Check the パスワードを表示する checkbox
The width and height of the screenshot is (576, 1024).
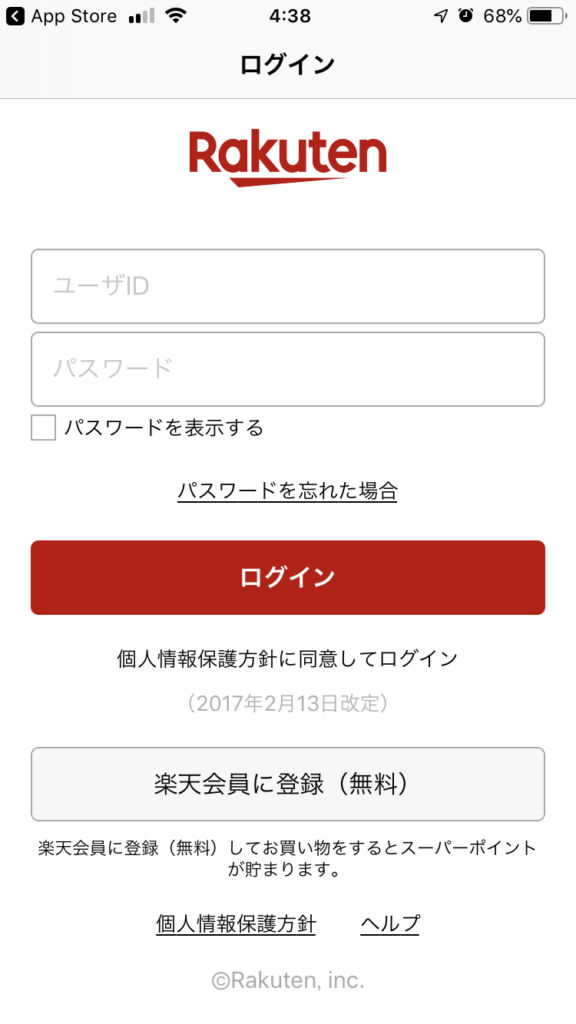43,428
